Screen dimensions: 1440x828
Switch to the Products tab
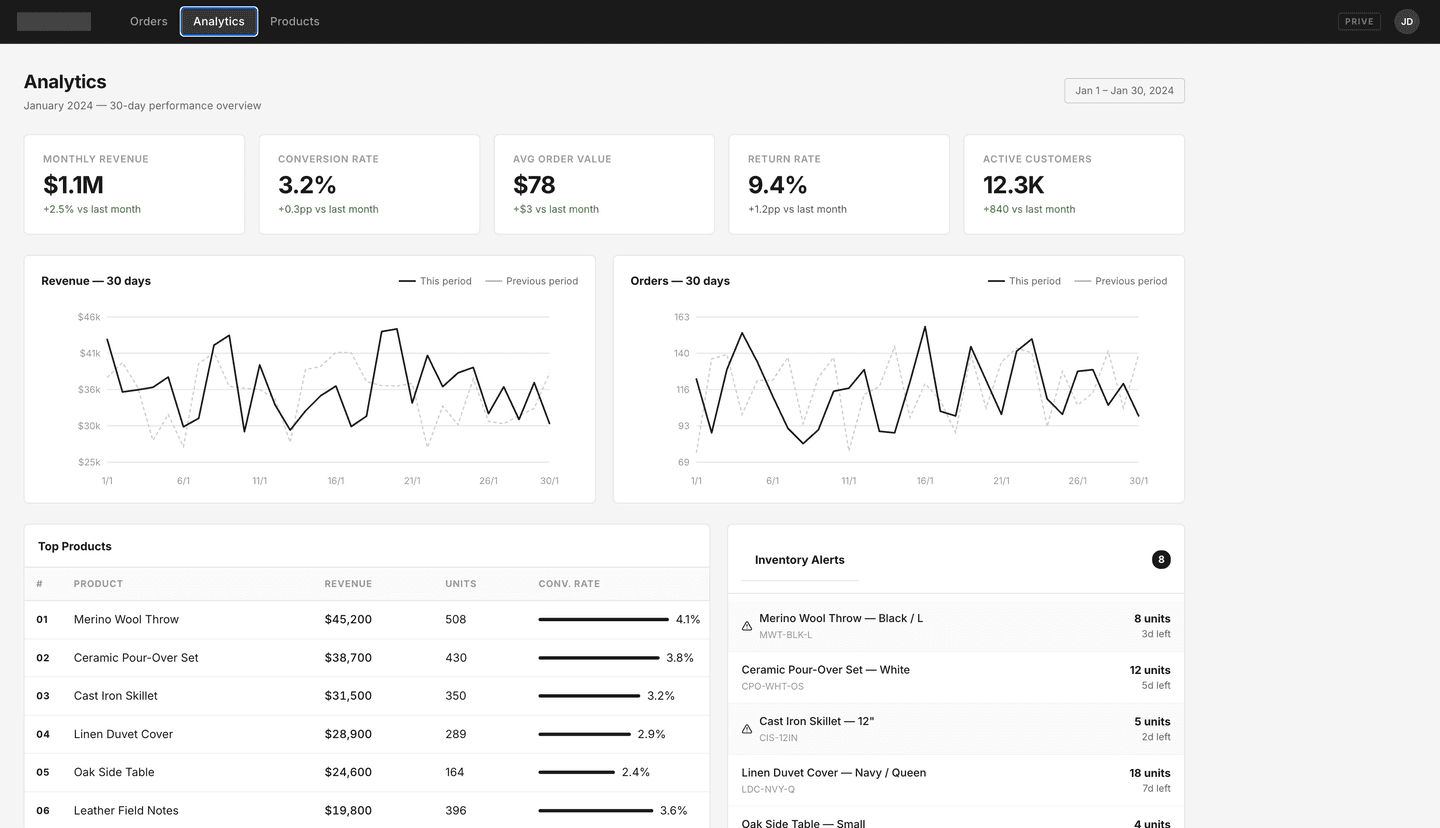point(294,21)
